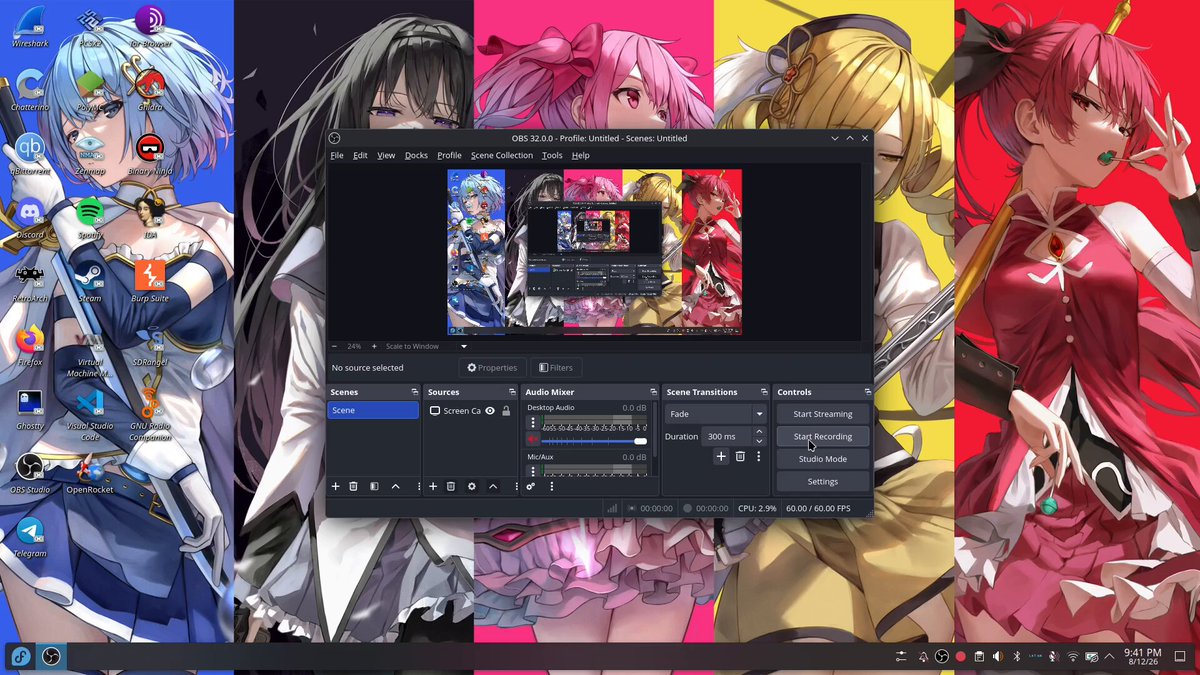The image size is (1200, 675).
Task: Remove scene transition with the trash icon
Action: click(x=740, y=456)
